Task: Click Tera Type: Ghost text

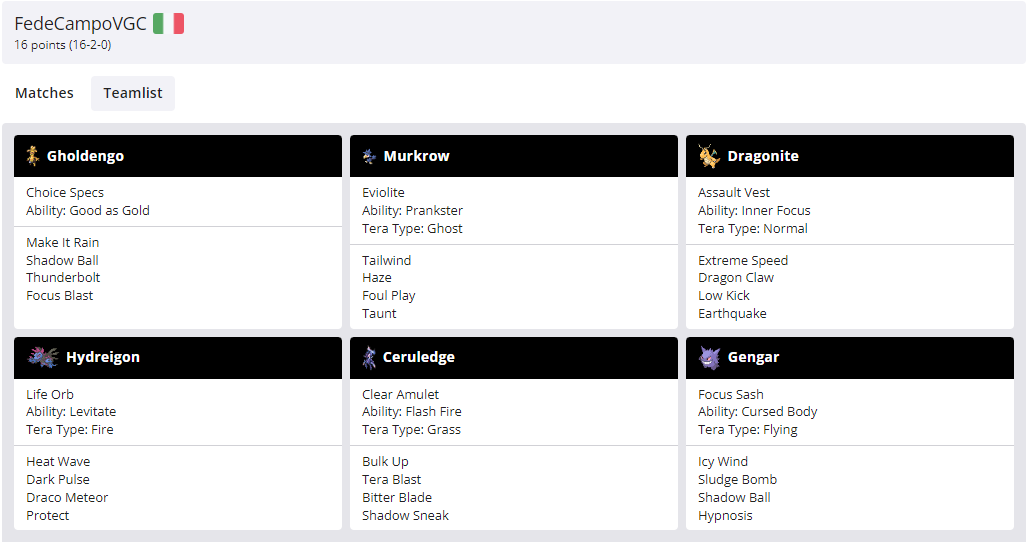Action: (x=413, y=228)
